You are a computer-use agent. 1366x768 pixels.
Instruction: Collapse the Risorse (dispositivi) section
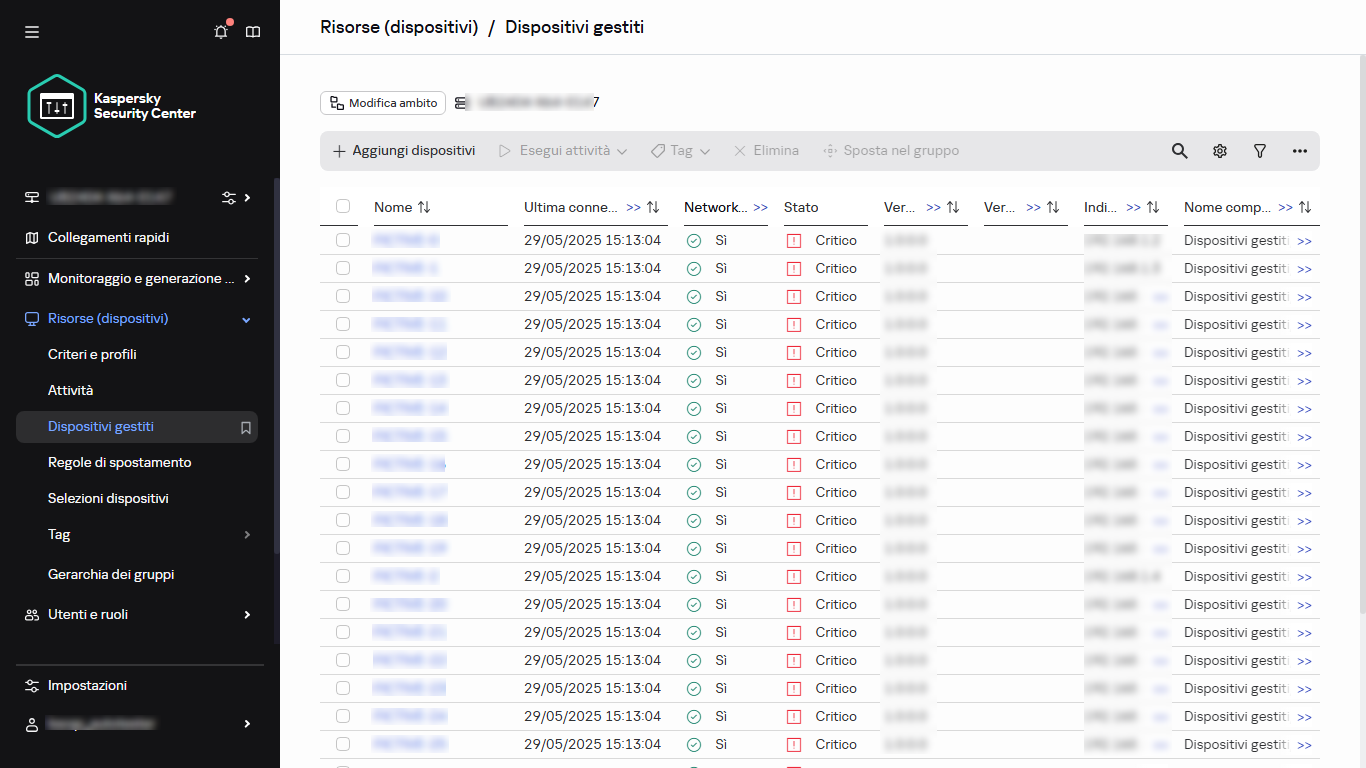coord(247,319)
